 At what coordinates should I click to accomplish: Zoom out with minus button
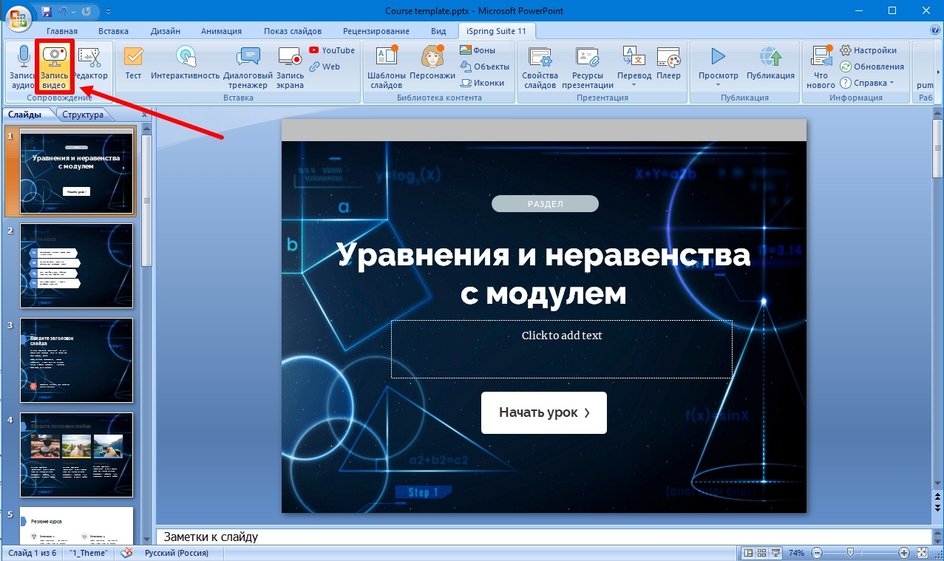816,553
